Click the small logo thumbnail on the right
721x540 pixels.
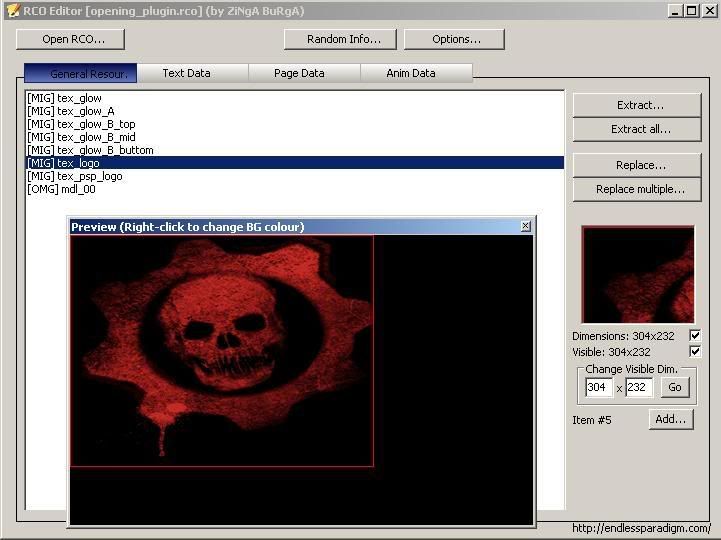pos(638,275)
